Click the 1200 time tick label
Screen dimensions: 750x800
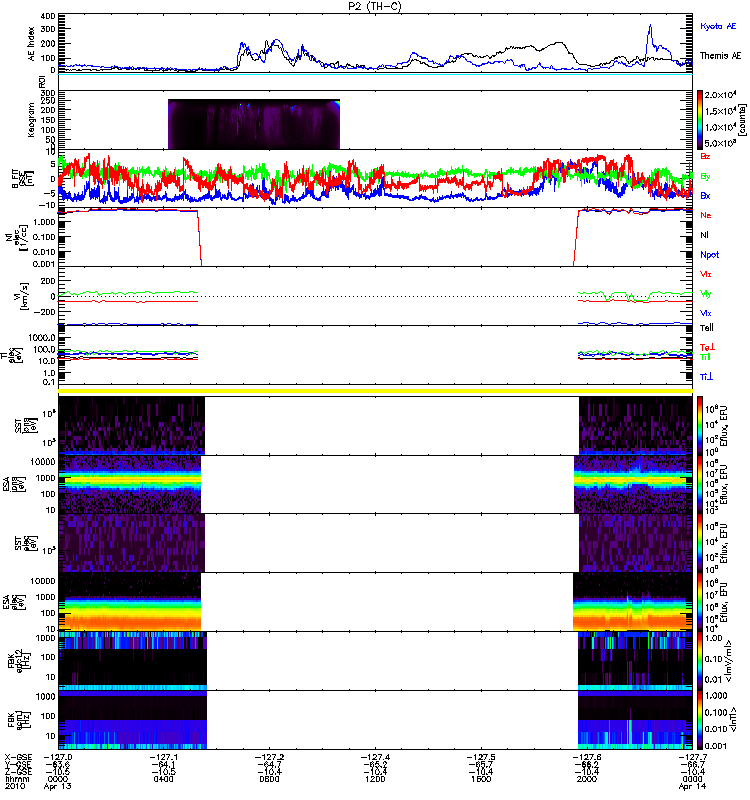[x=375, y=779]
